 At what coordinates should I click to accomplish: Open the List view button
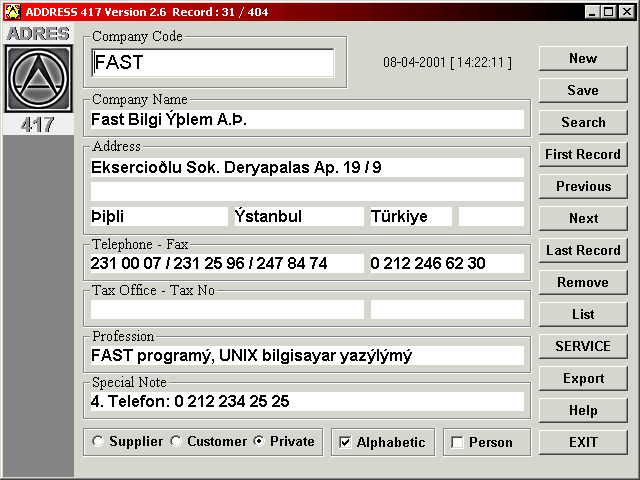coord(583,314)
